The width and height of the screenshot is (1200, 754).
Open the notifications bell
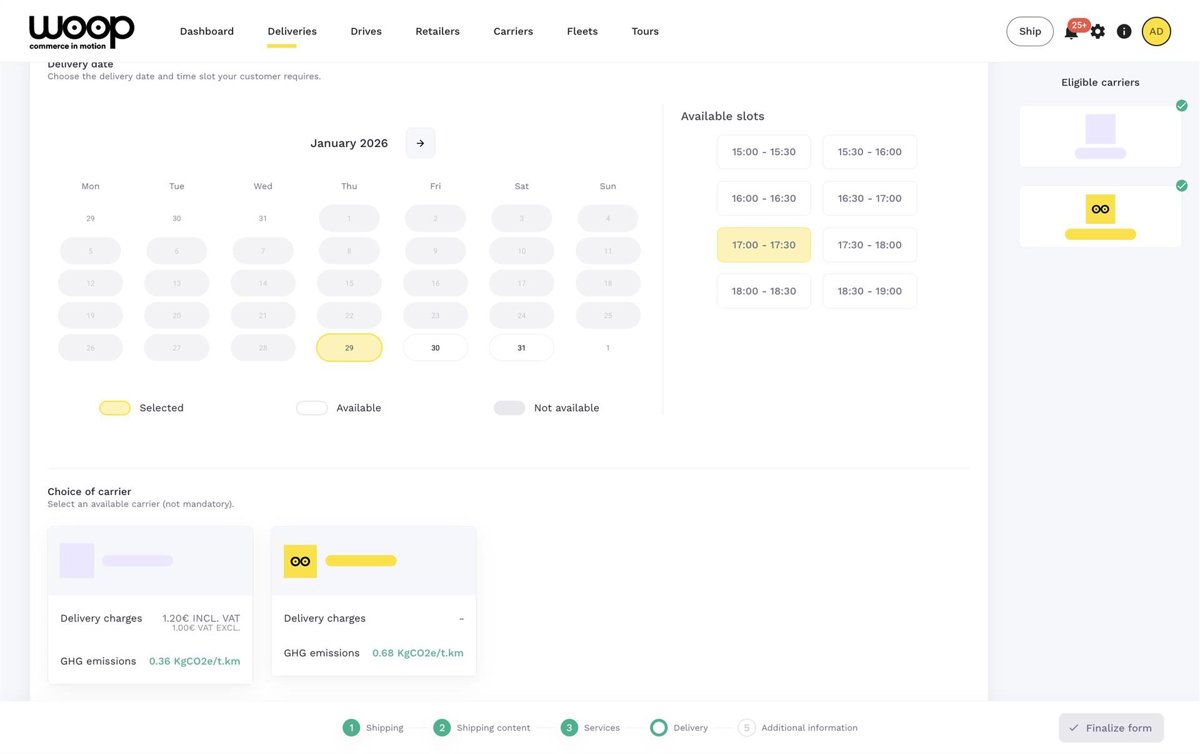1071,32
